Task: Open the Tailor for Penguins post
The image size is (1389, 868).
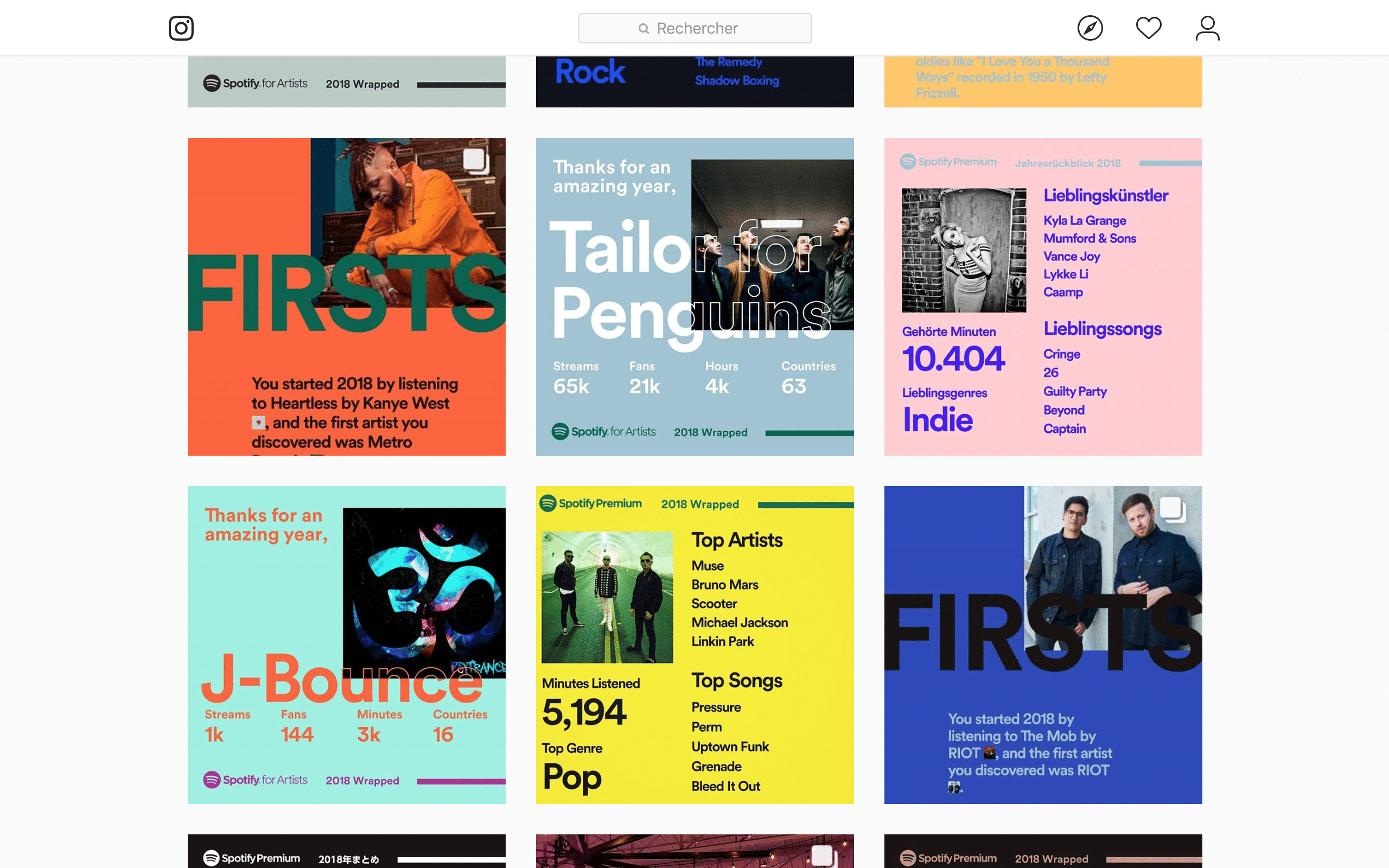Action: 694,297
